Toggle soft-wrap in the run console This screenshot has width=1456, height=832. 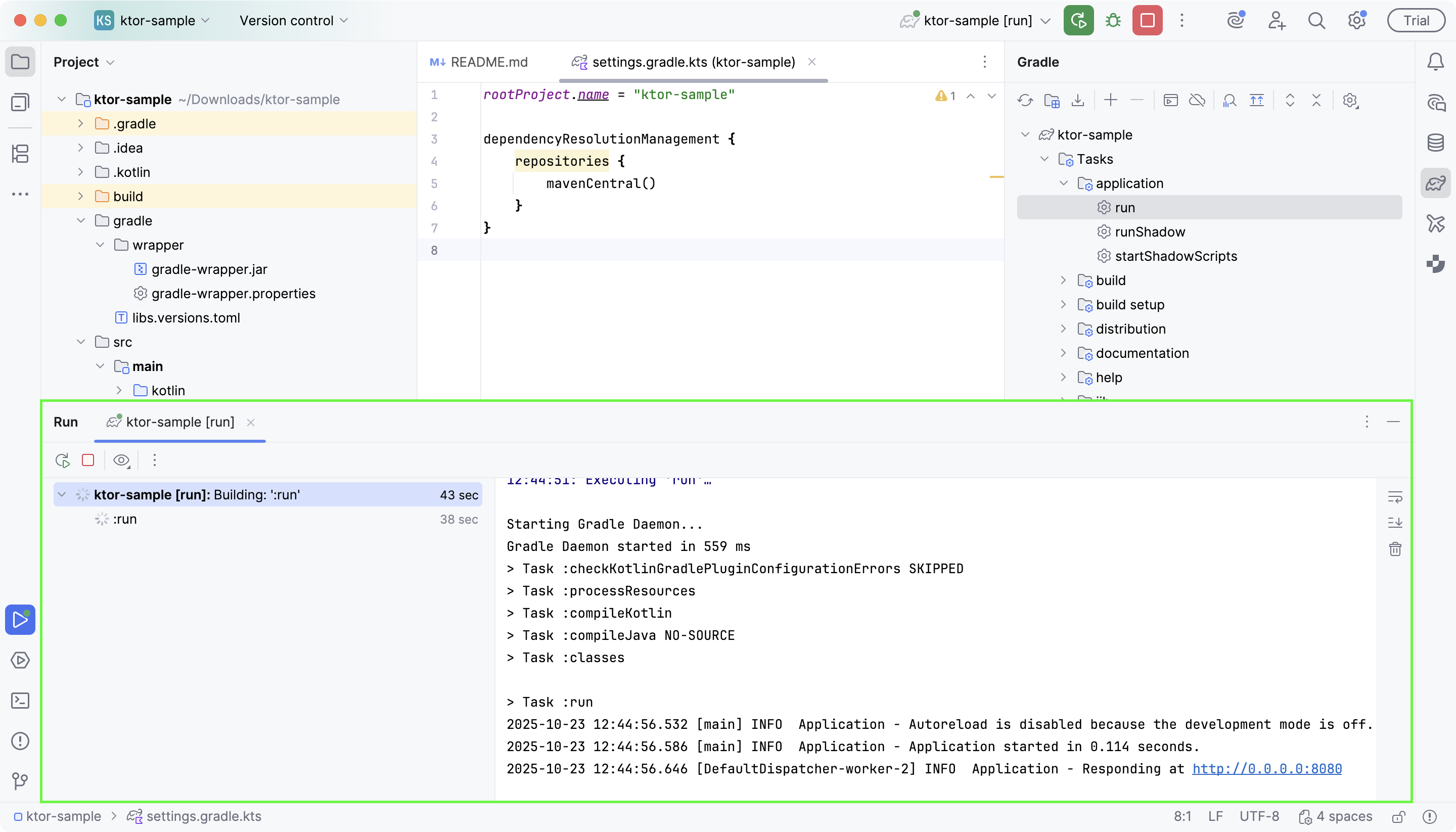click(1395, 497)
